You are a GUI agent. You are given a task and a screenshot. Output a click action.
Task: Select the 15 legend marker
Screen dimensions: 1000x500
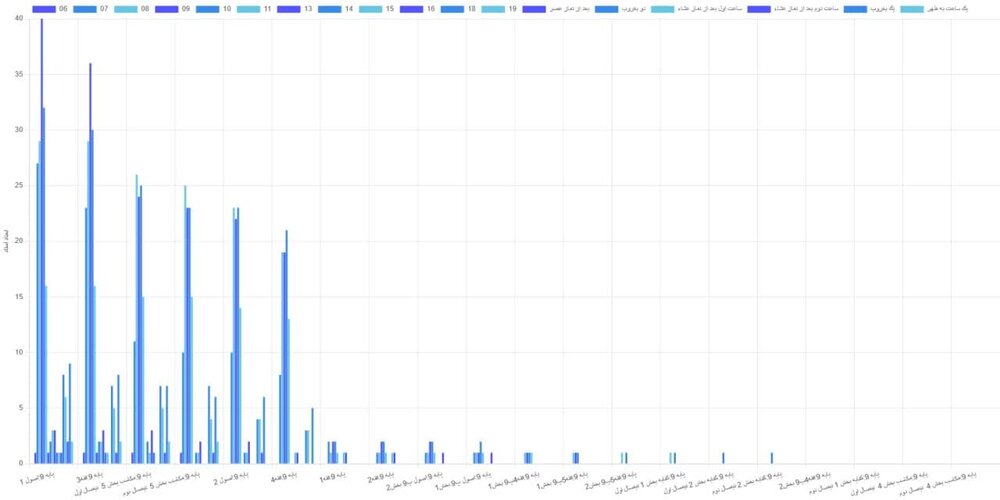371,8
